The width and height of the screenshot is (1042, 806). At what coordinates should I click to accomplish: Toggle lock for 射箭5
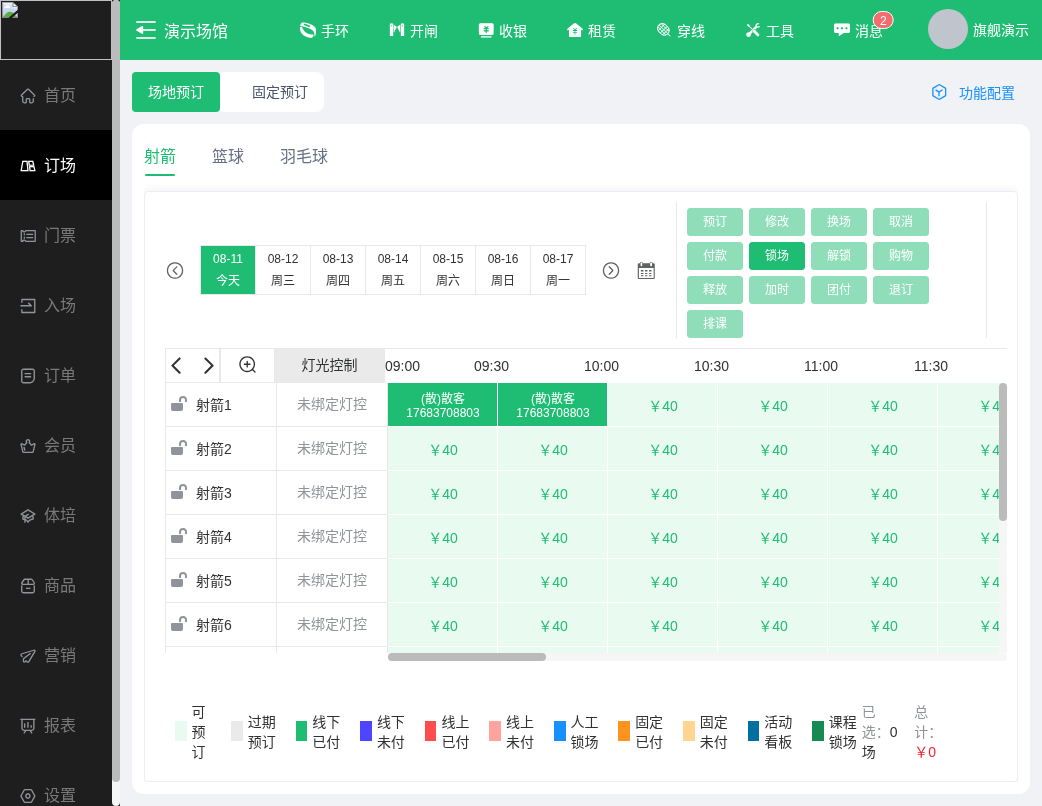pyautogui.click(x=178, y=580)
